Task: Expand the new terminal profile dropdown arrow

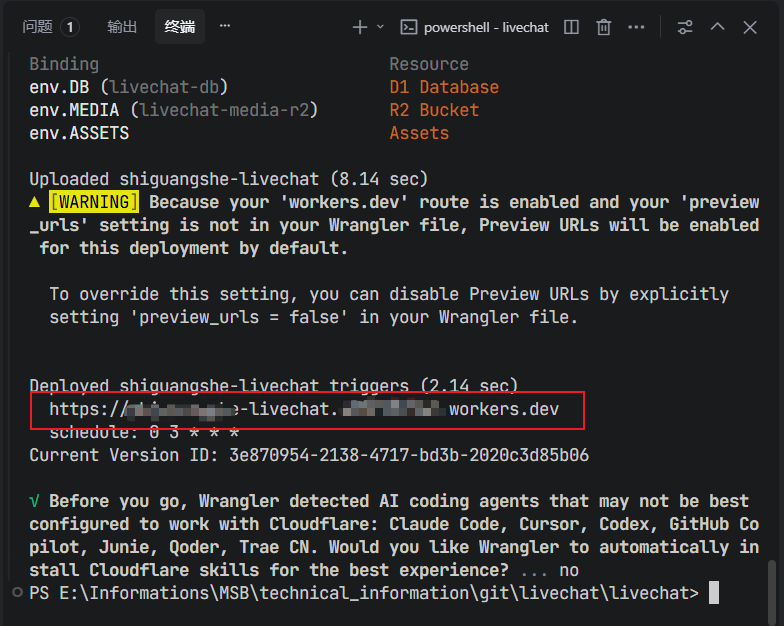Action: click(380, 26)
